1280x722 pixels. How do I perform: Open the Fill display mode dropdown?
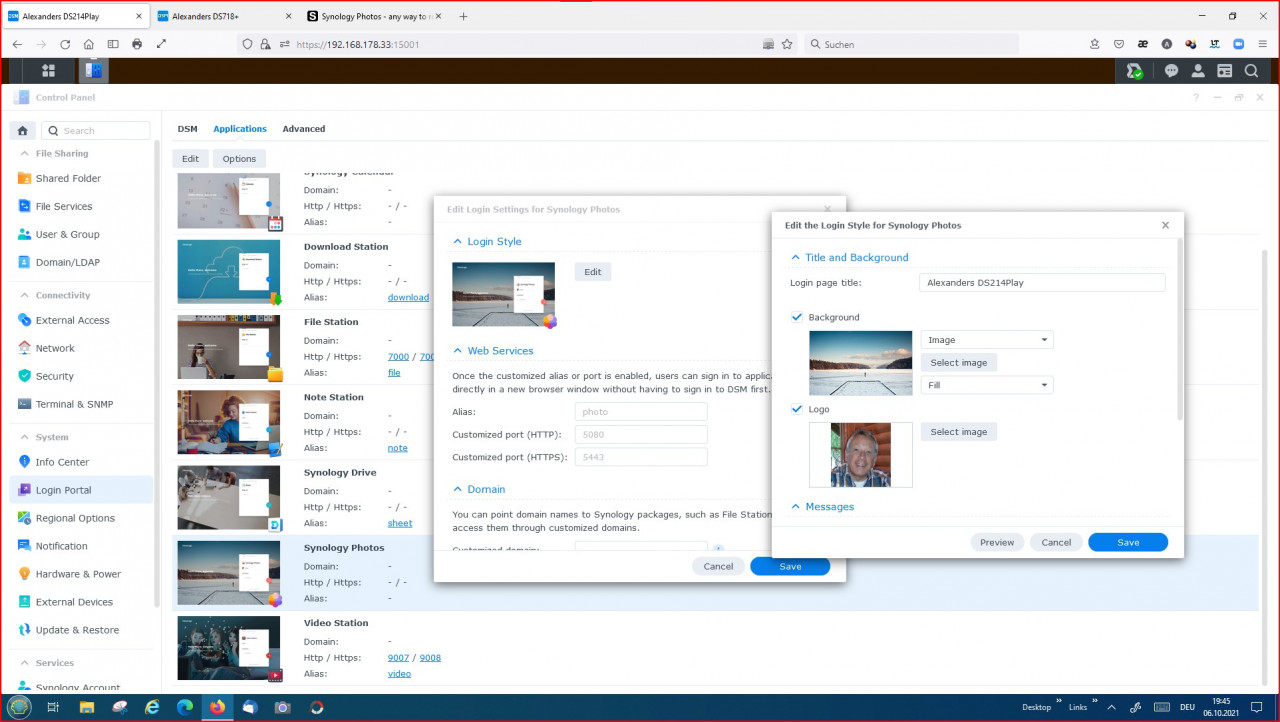pos(986,384)
